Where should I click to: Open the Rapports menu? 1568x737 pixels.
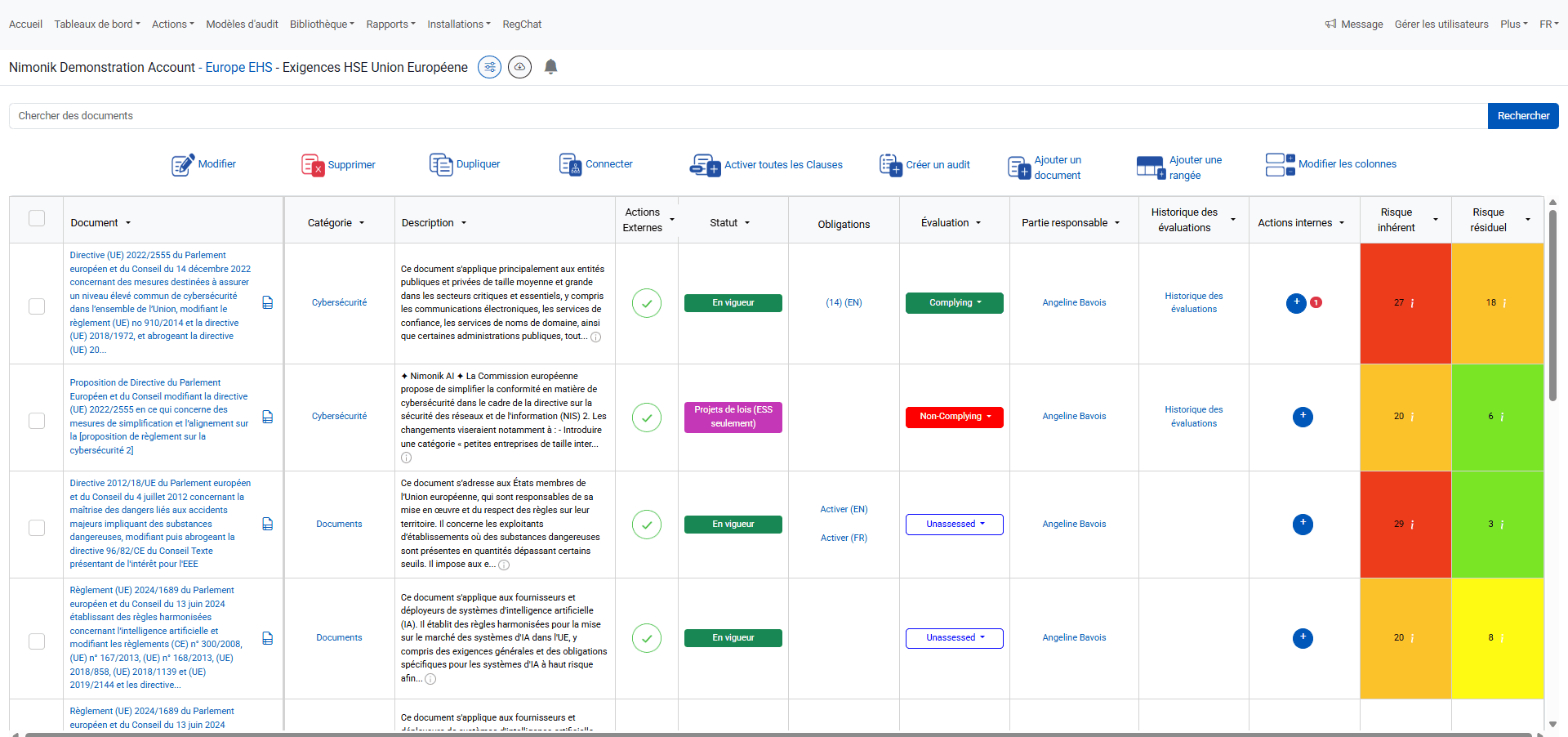click(x=390, y=25)
